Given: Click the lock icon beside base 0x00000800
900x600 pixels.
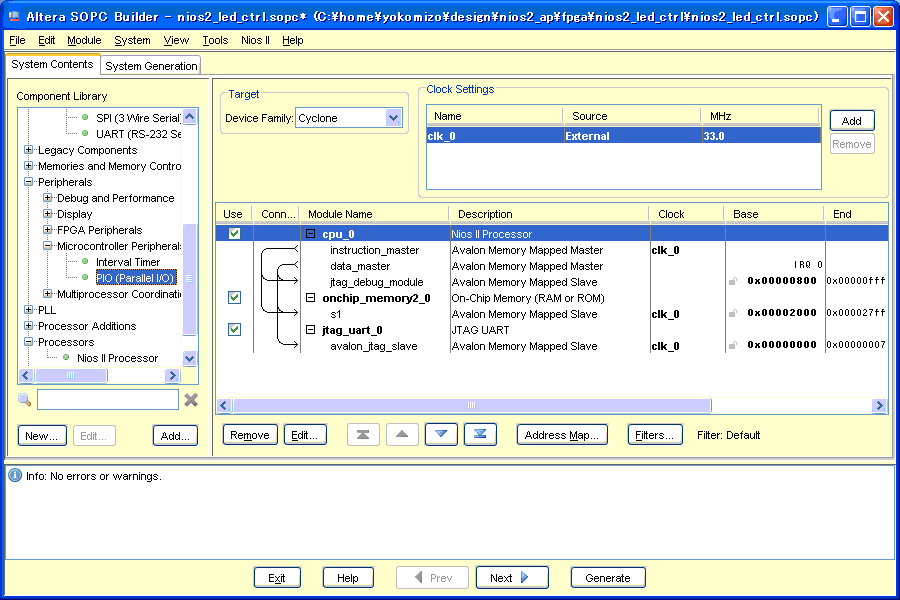Looking at the screenshot, I should (x=733, y=281).
